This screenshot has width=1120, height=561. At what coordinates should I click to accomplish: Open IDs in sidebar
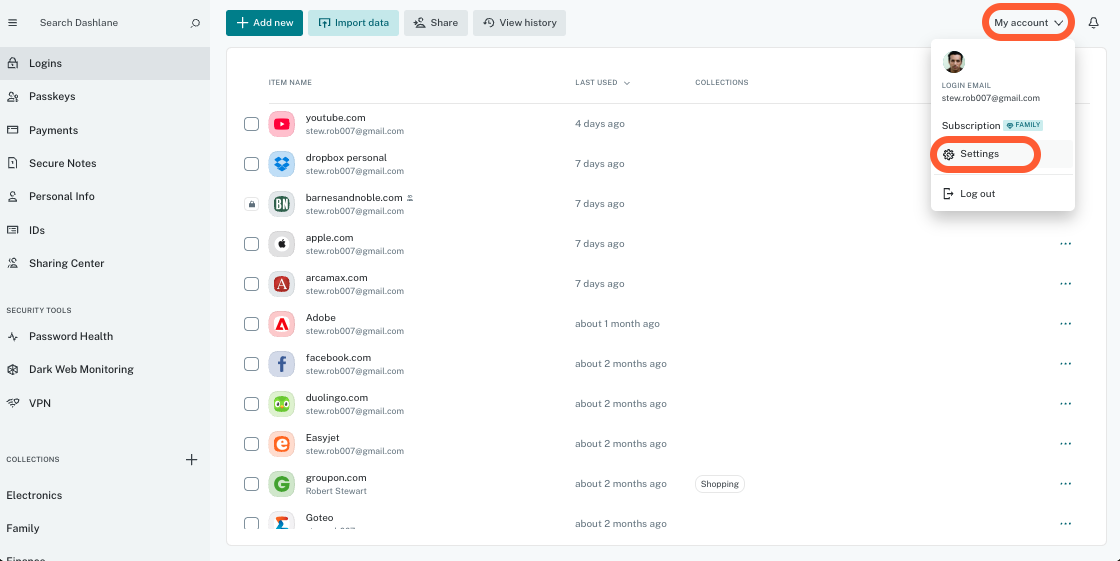pyautogui.click(x=105, y=230)
